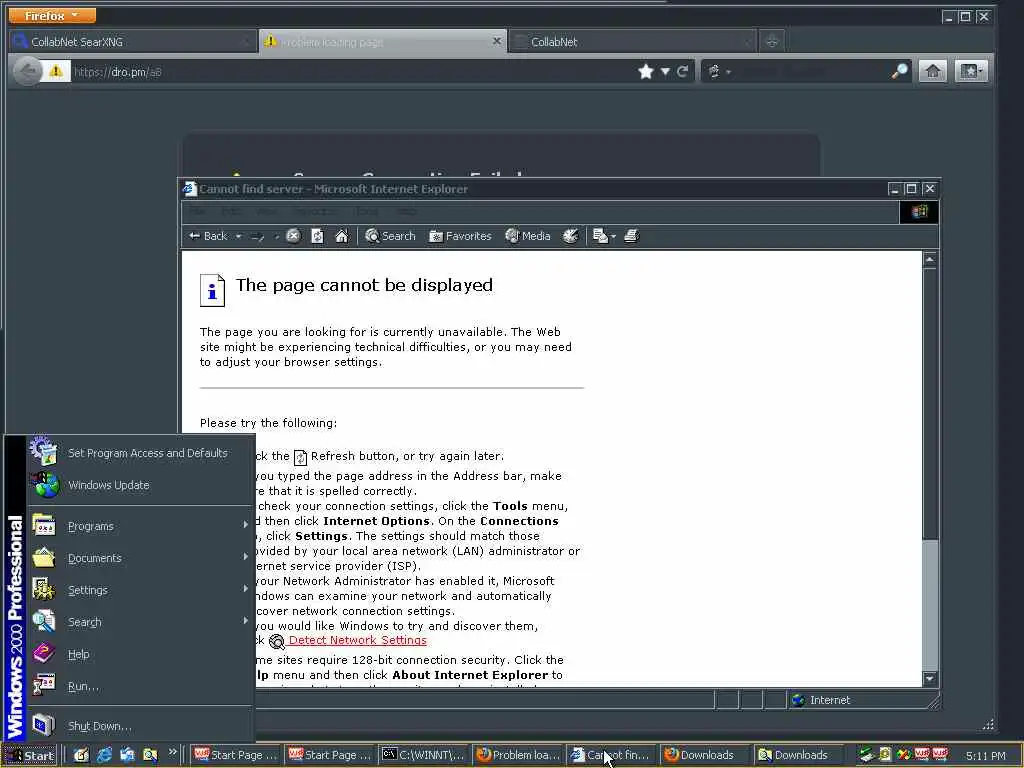This screenshot has width=1024, height=768.
Task: Switch to the Problem loading taskbar button
Action: [519, 755]
